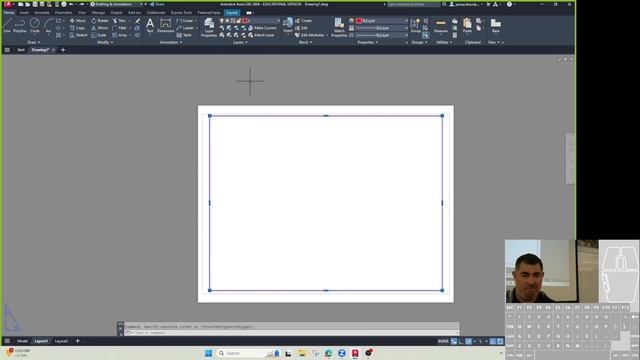Viewport: 640px width, 360px height.
Task: Click the Move command
Action: coord(78,20)
